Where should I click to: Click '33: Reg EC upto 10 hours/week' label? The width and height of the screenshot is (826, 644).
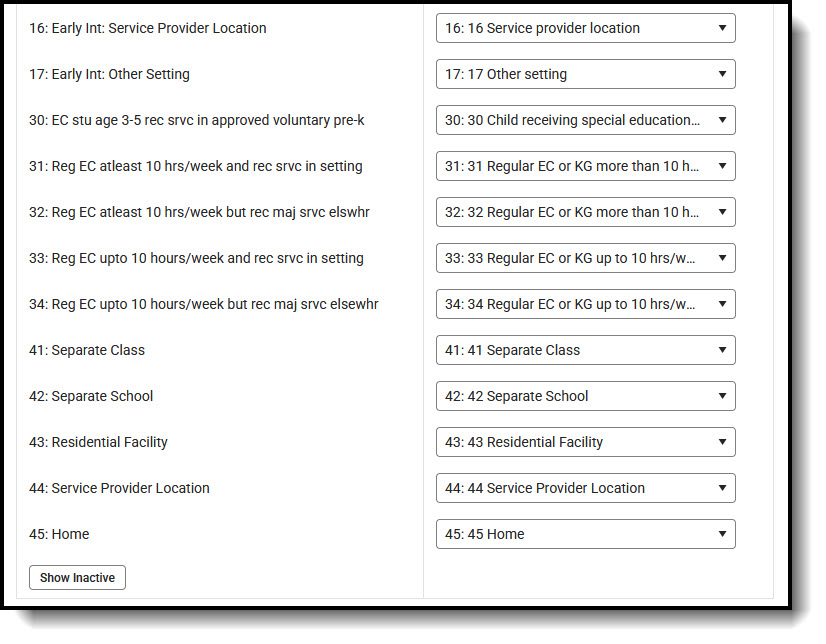coord(196,258)
